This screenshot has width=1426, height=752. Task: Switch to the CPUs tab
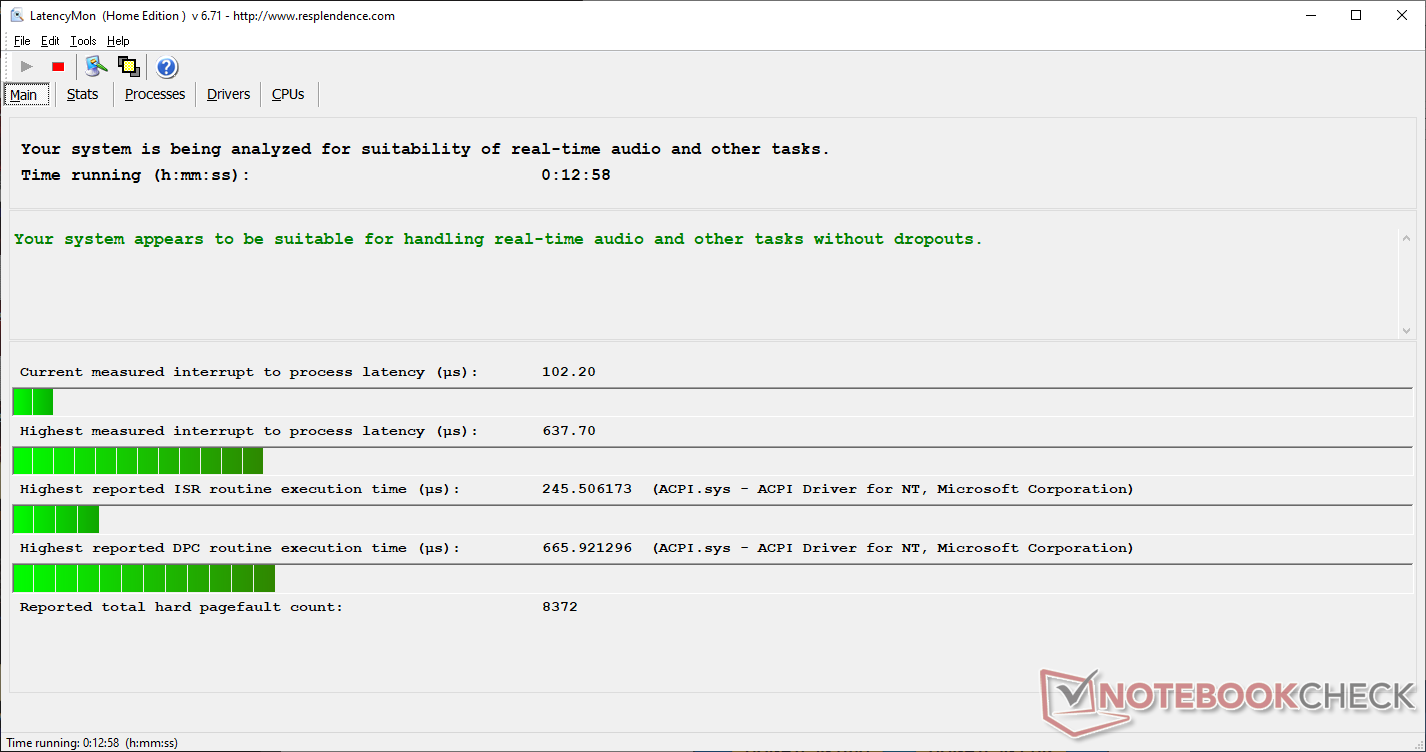(x=288, y=94)
